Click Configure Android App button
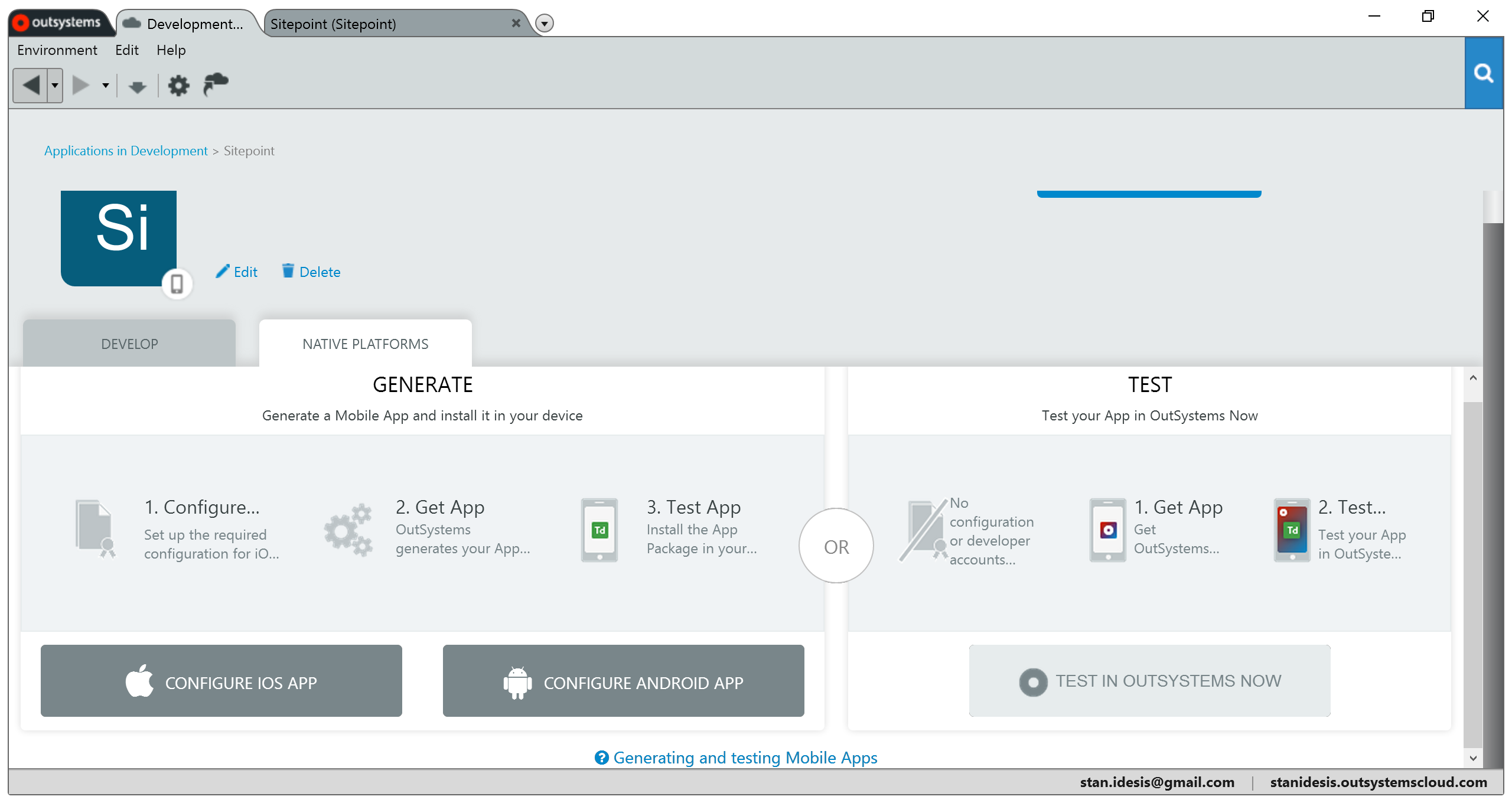The height and width of the screenshot is (803, 1512). 623,681
